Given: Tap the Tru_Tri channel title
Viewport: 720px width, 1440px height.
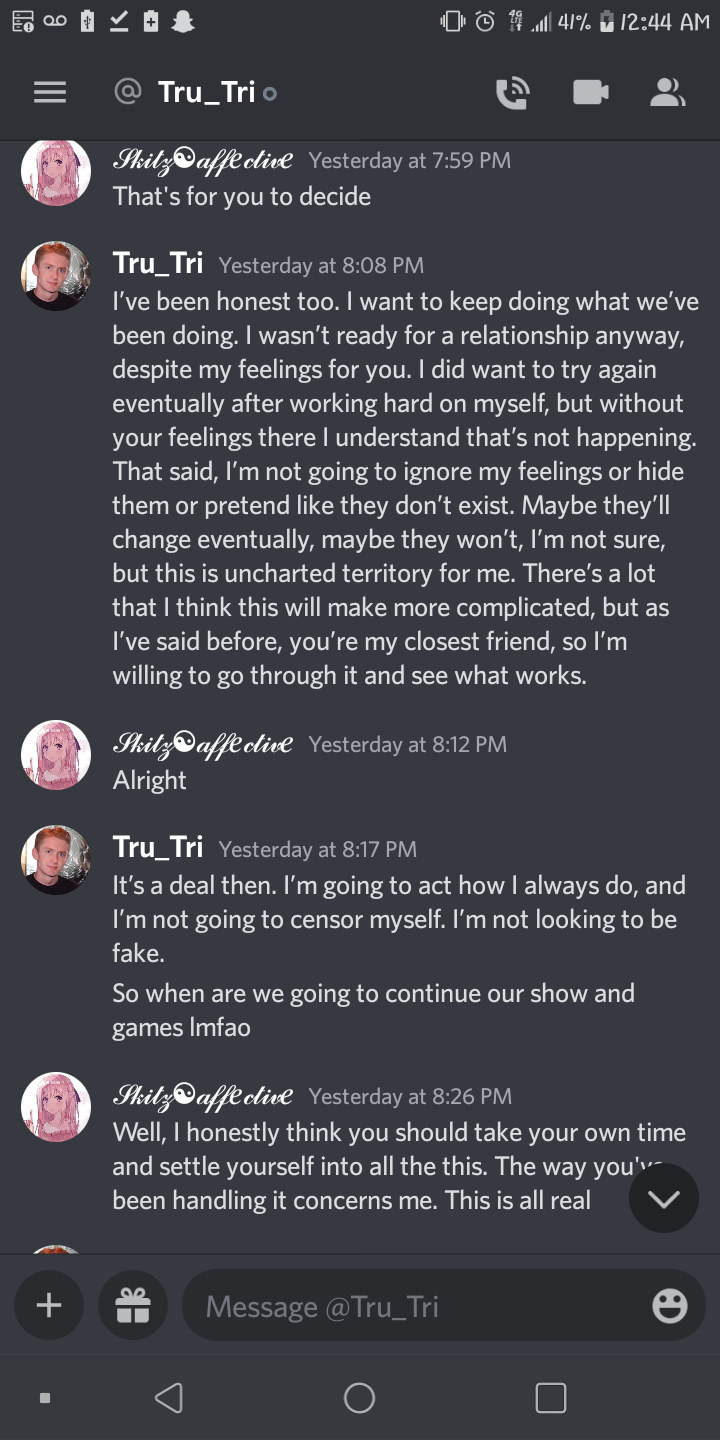Looking at the screenshot, I should 206,93.
